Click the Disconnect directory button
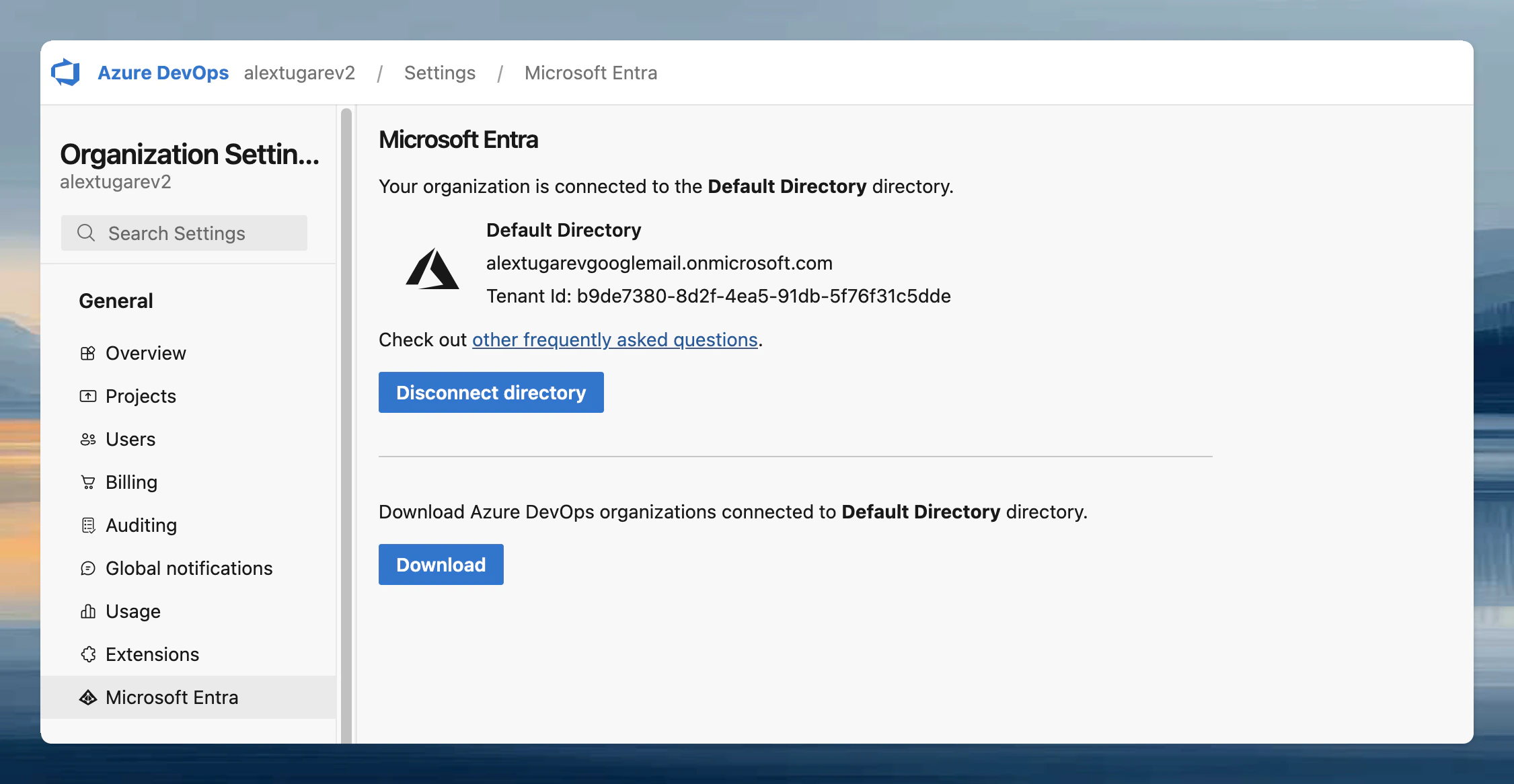Image resolution: width=1514 pixels, height=784 pixels. point(490,392)
